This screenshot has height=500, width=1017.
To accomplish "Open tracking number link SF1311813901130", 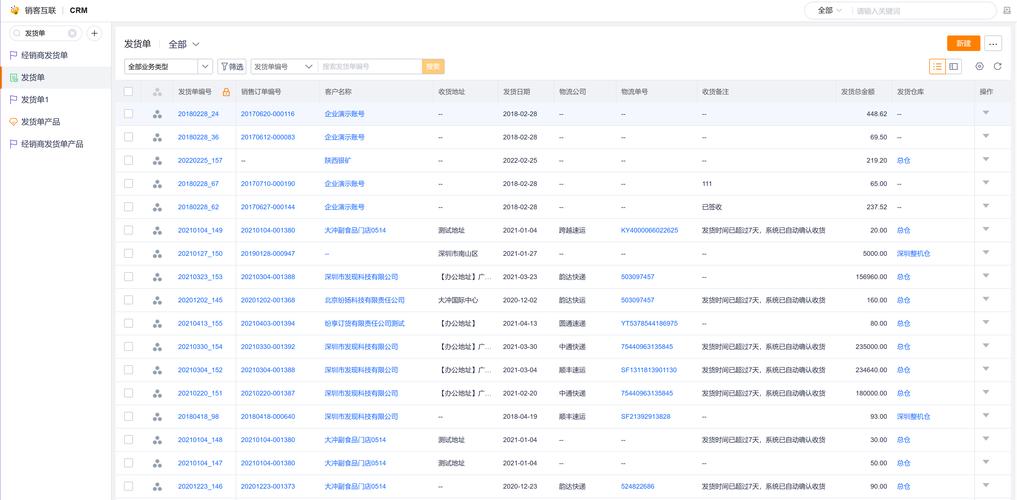I will [649, 370].
